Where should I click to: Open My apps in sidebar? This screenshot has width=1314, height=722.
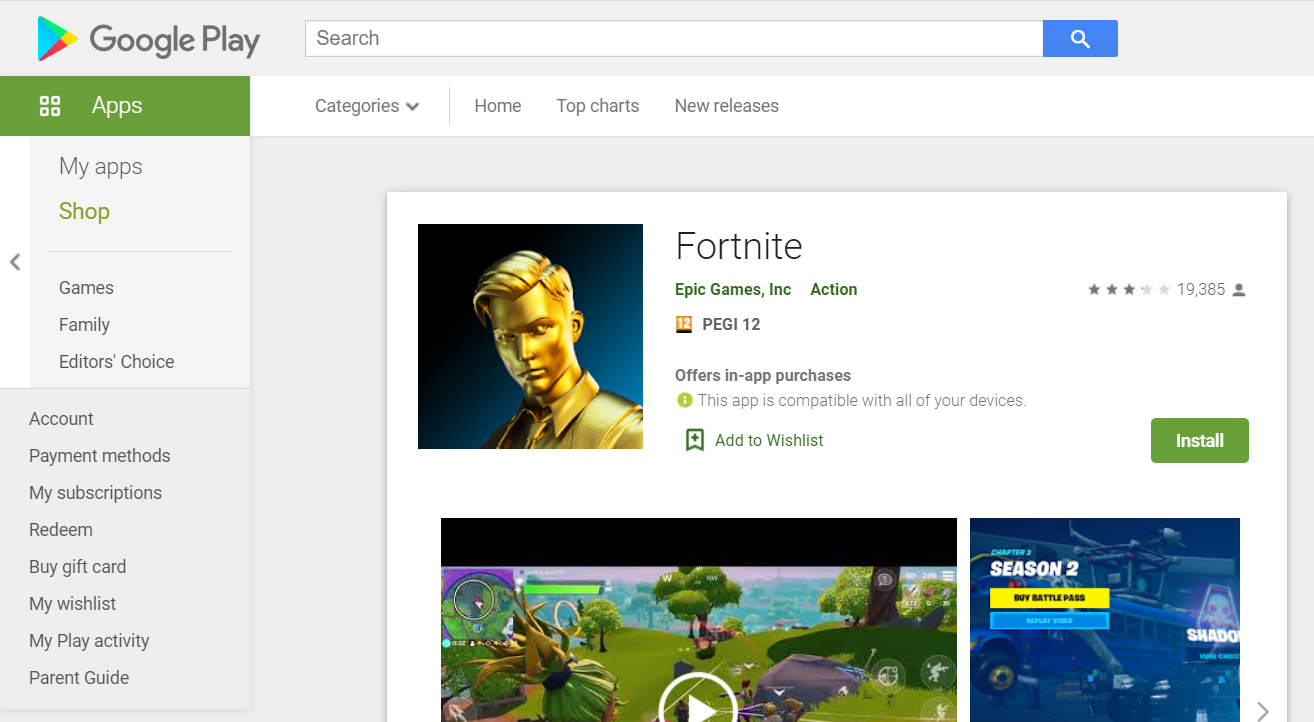(101, 167)
